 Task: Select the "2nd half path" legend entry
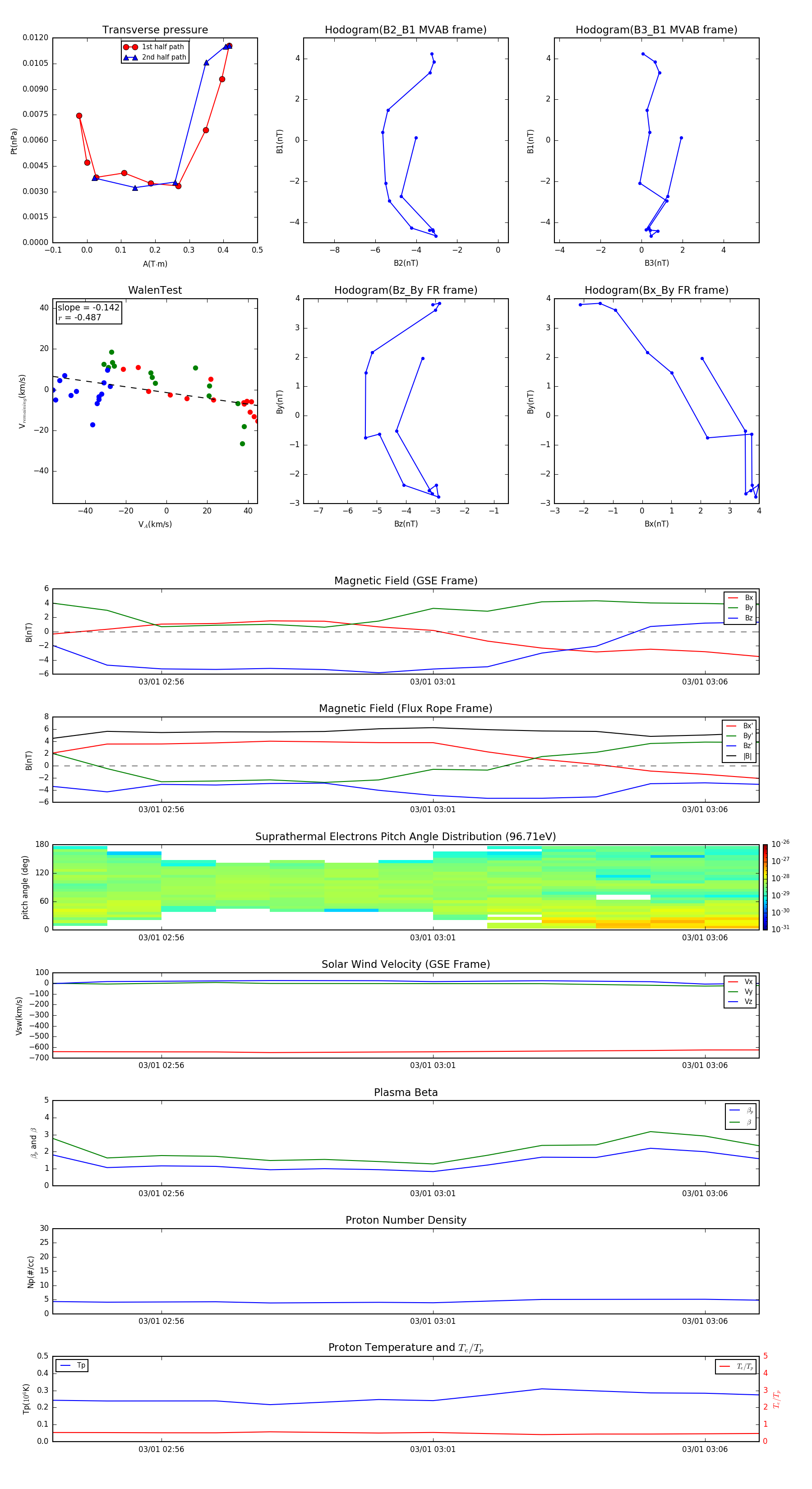(155, 57)
